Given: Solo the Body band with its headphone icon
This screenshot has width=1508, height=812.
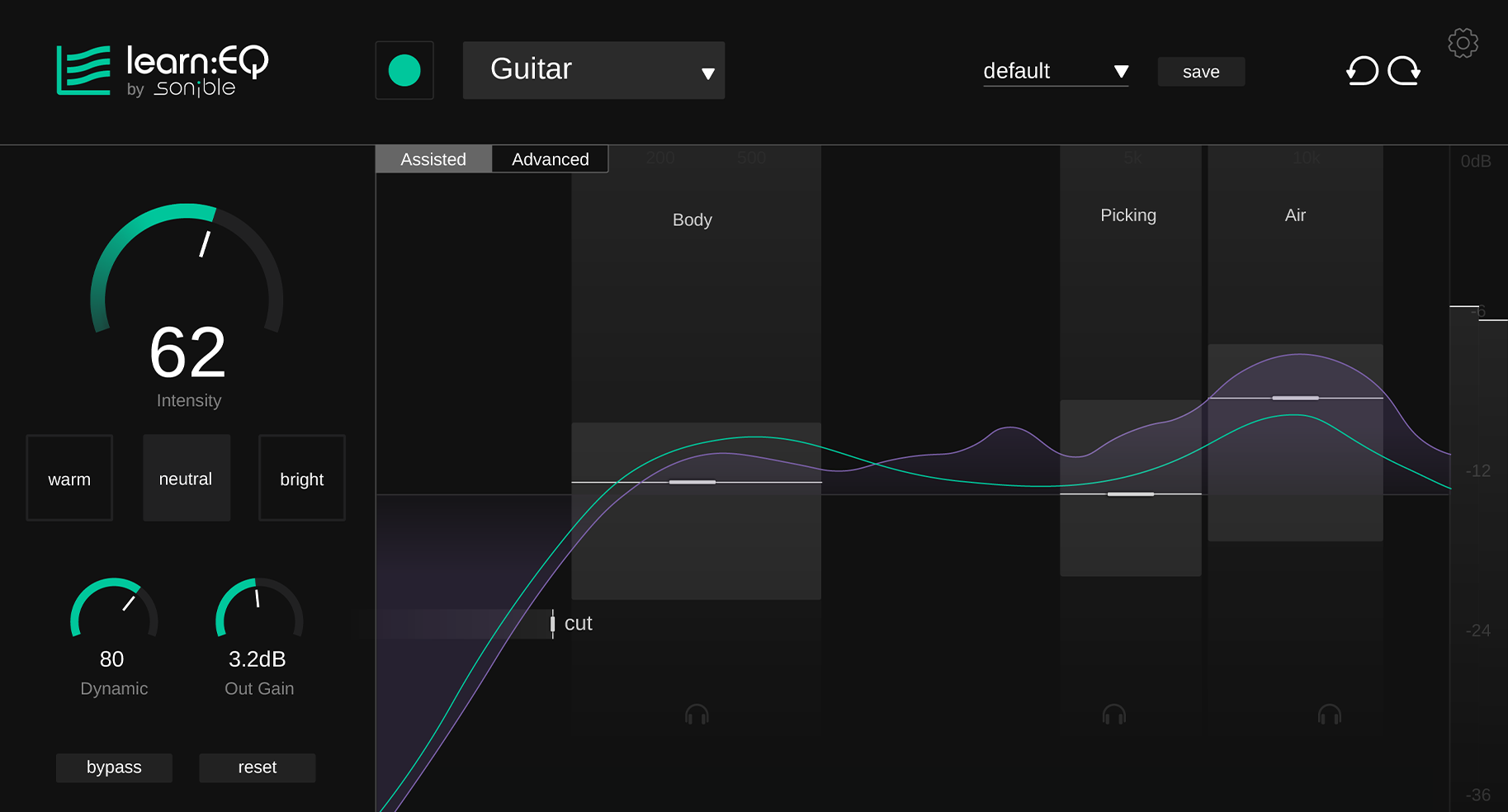Looking at the screenshot, I should pyautogui.click(x=696, y=714).
